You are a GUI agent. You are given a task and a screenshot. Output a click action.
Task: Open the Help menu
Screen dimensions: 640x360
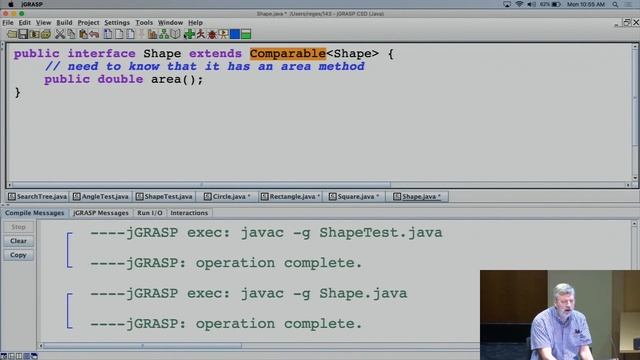[195, 22]
